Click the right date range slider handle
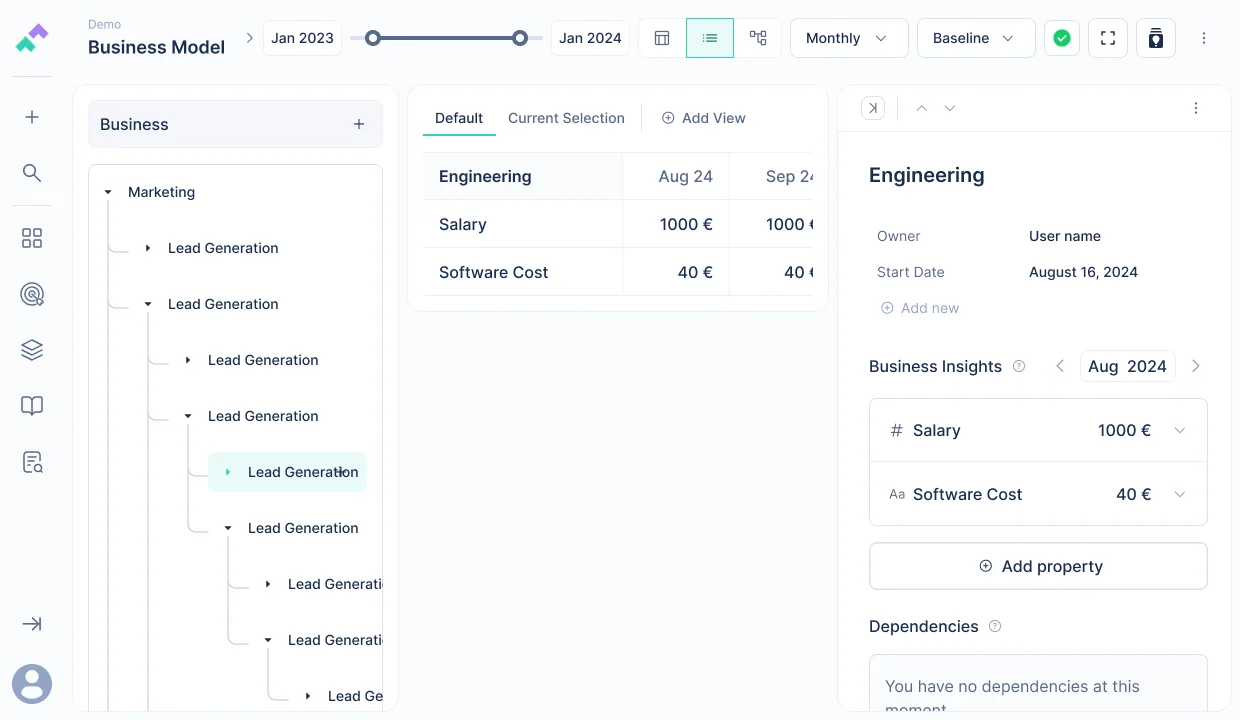This screenshot has width=1240, height=720. [x=520, y=38]
